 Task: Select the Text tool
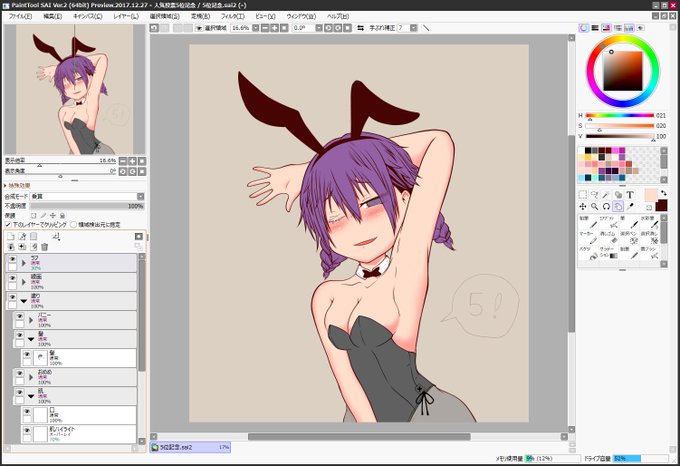pos(630,195)
